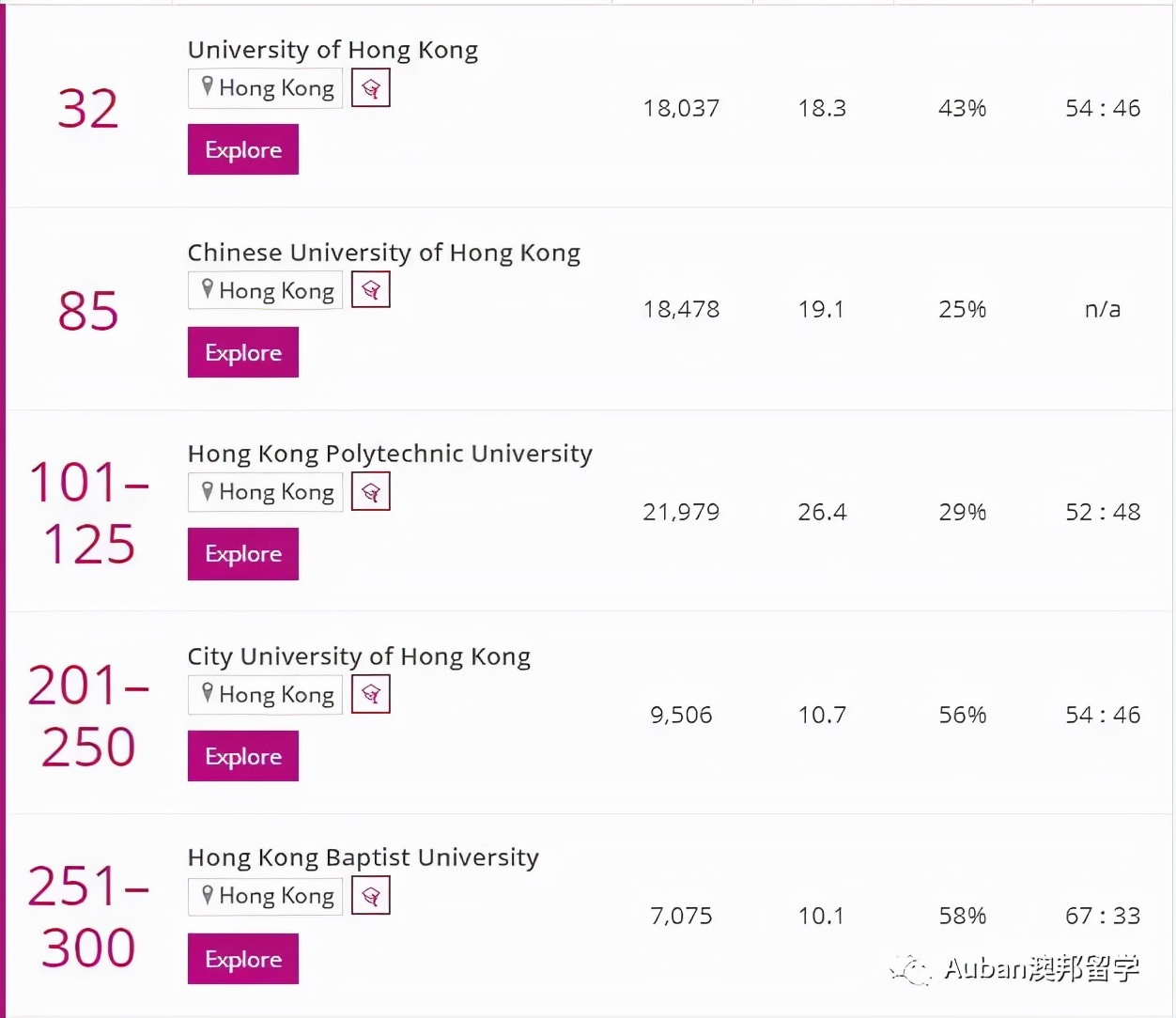Select Hong Kong location badge for Baptist University
The width and height of the screenshot is (1176, 1018).
point(264,895)
